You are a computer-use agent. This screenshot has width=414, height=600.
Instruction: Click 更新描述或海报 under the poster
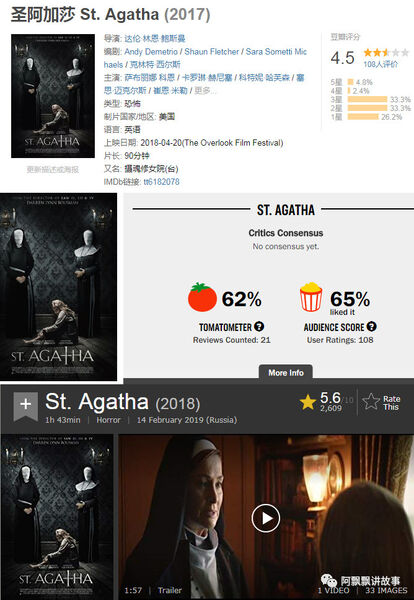pos(53,169)
